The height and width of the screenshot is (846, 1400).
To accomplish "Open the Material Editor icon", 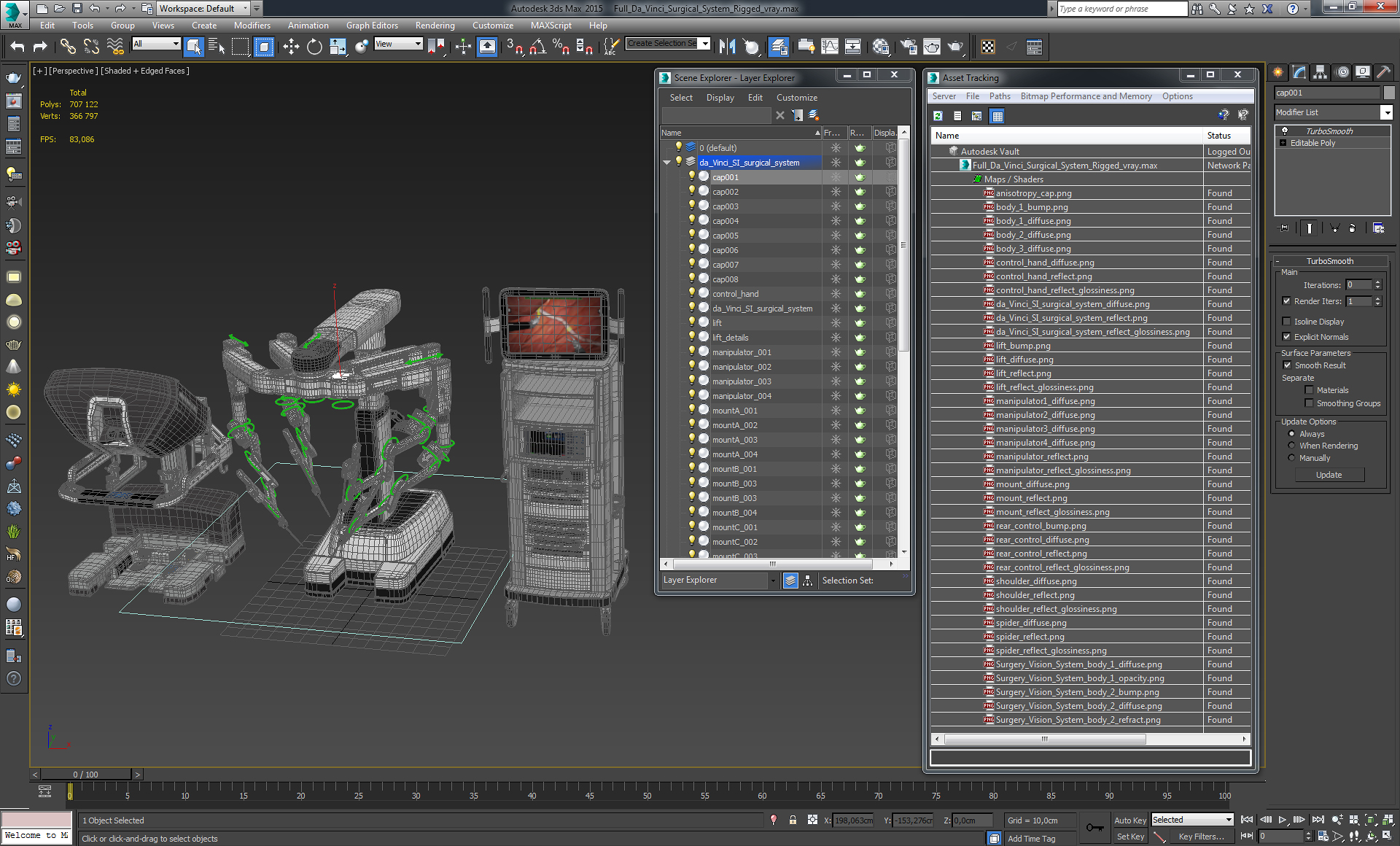I will point(881,47).
